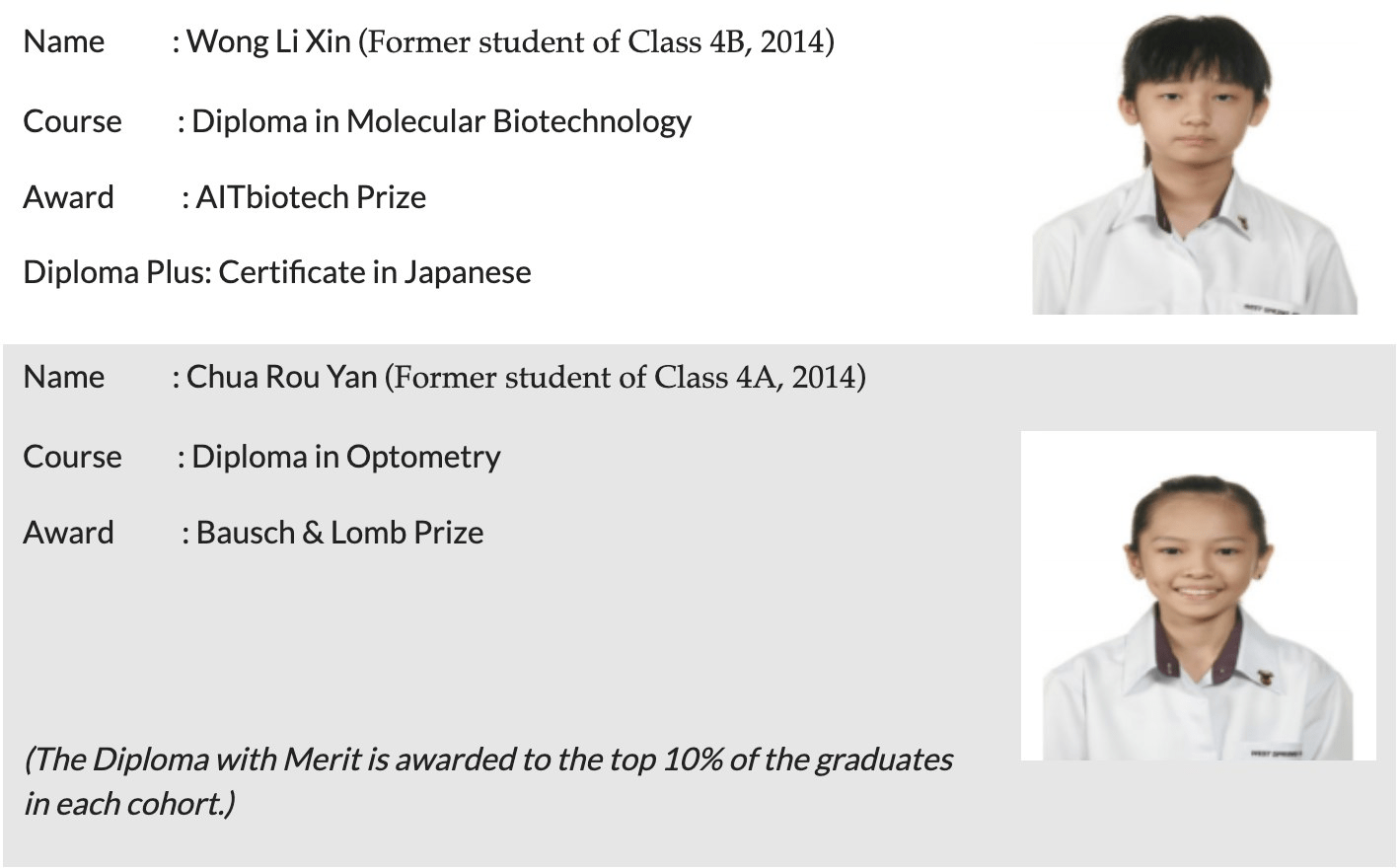This screenshot has width=1399, height=868.
Task: Click Diploma in Optometry text
Action: 346,457
